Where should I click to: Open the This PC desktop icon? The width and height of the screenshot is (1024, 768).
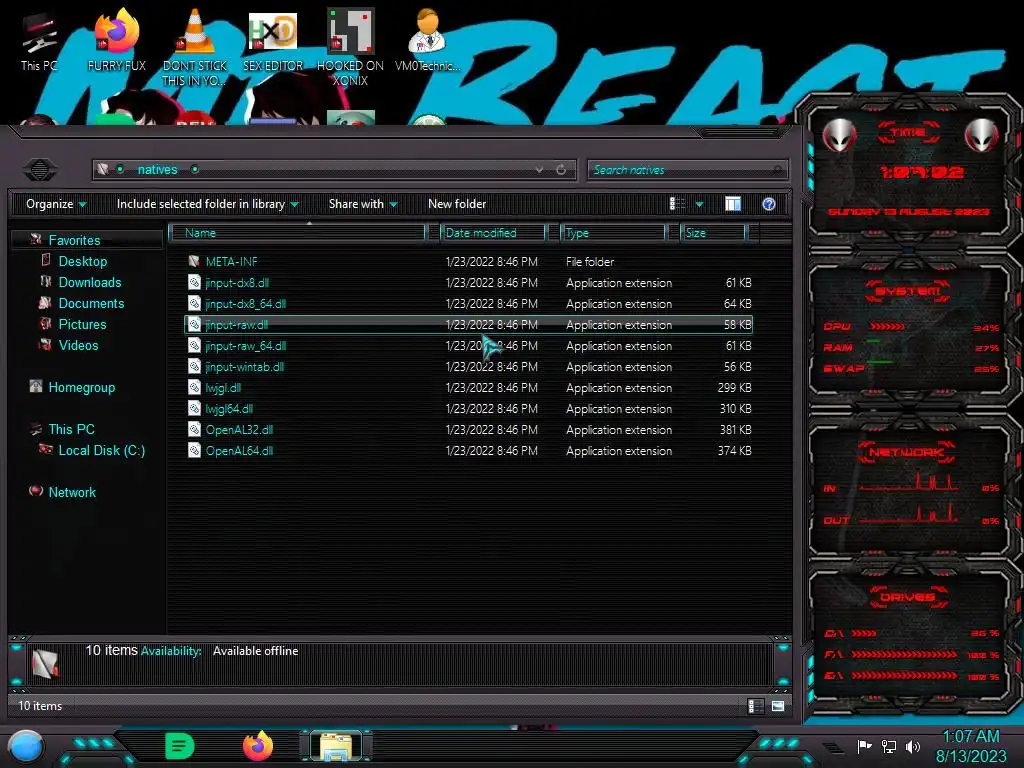(39, 42)
